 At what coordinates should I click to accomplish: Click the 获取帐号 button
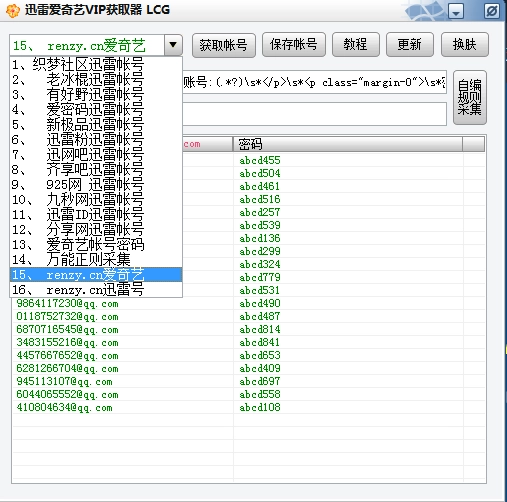point(224,45)
